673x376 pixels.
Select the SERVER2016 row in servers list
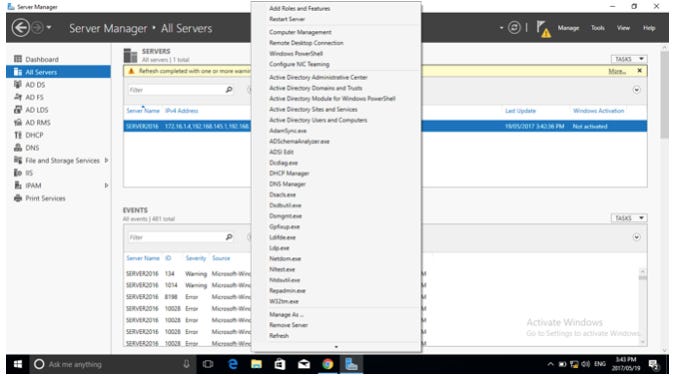tap(385, 126)
